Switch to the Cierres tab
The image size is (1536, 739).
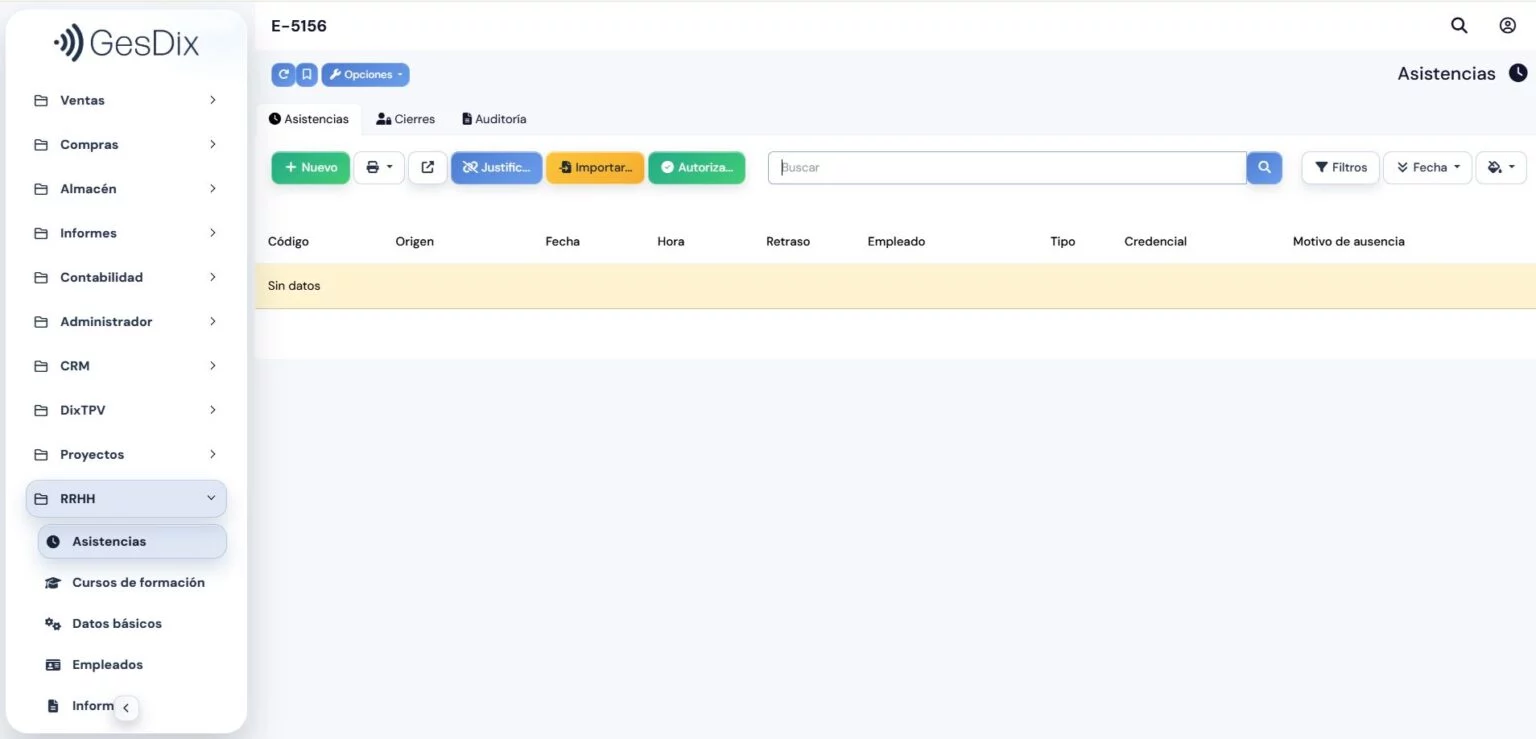405,119
